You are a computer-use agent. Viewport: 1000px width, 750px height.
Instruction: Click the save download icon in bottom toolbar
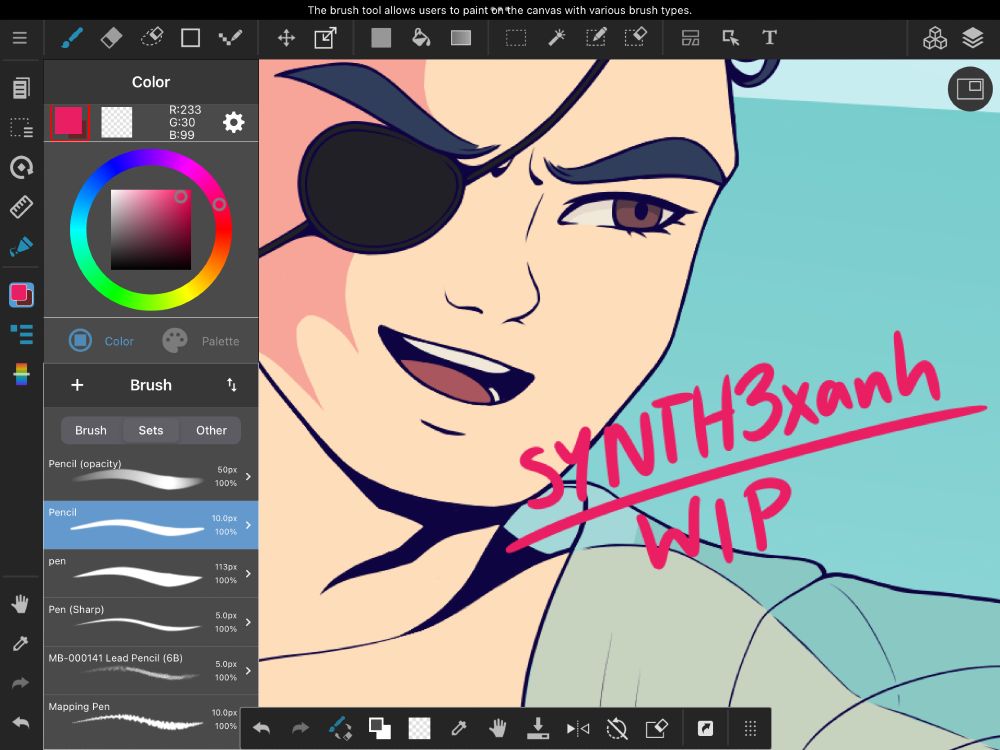pyautogui.click(x=537, y=728)
